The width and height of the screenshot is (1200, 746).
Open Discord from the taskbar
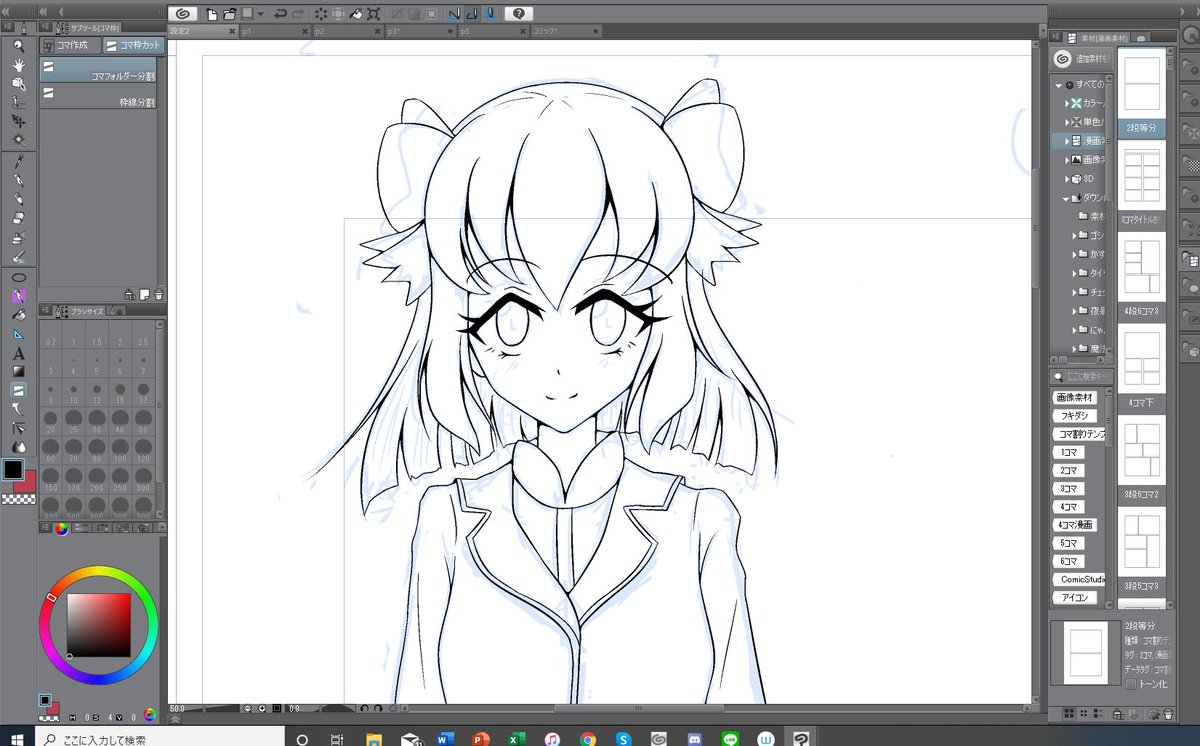694,739
